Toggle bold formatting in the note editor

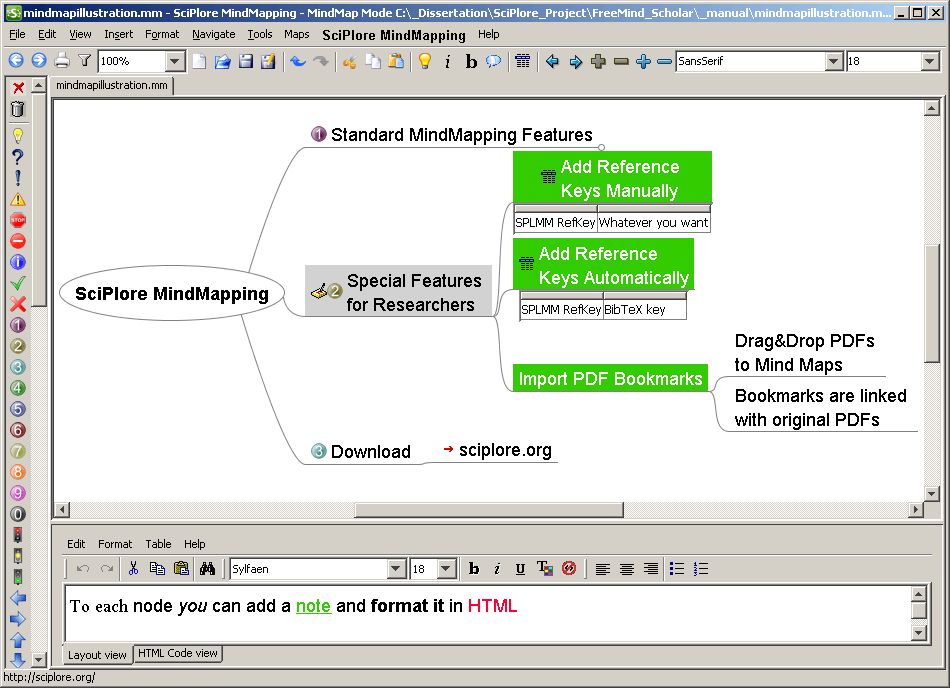click(474, 568)
